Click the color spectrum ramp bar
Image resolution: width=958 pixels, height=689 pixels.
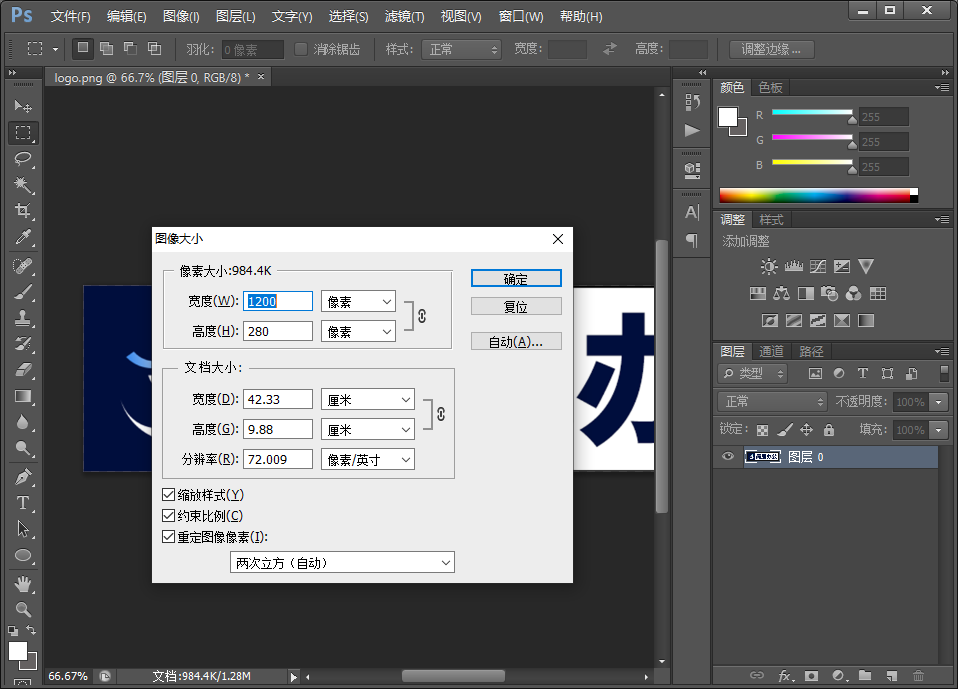coord(814,195)
